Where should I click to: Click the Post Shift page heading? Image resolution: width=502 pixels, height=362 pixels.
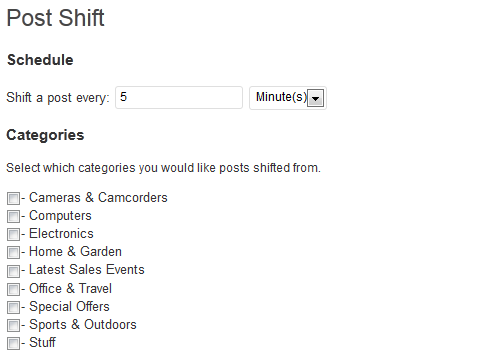[56, 18]
